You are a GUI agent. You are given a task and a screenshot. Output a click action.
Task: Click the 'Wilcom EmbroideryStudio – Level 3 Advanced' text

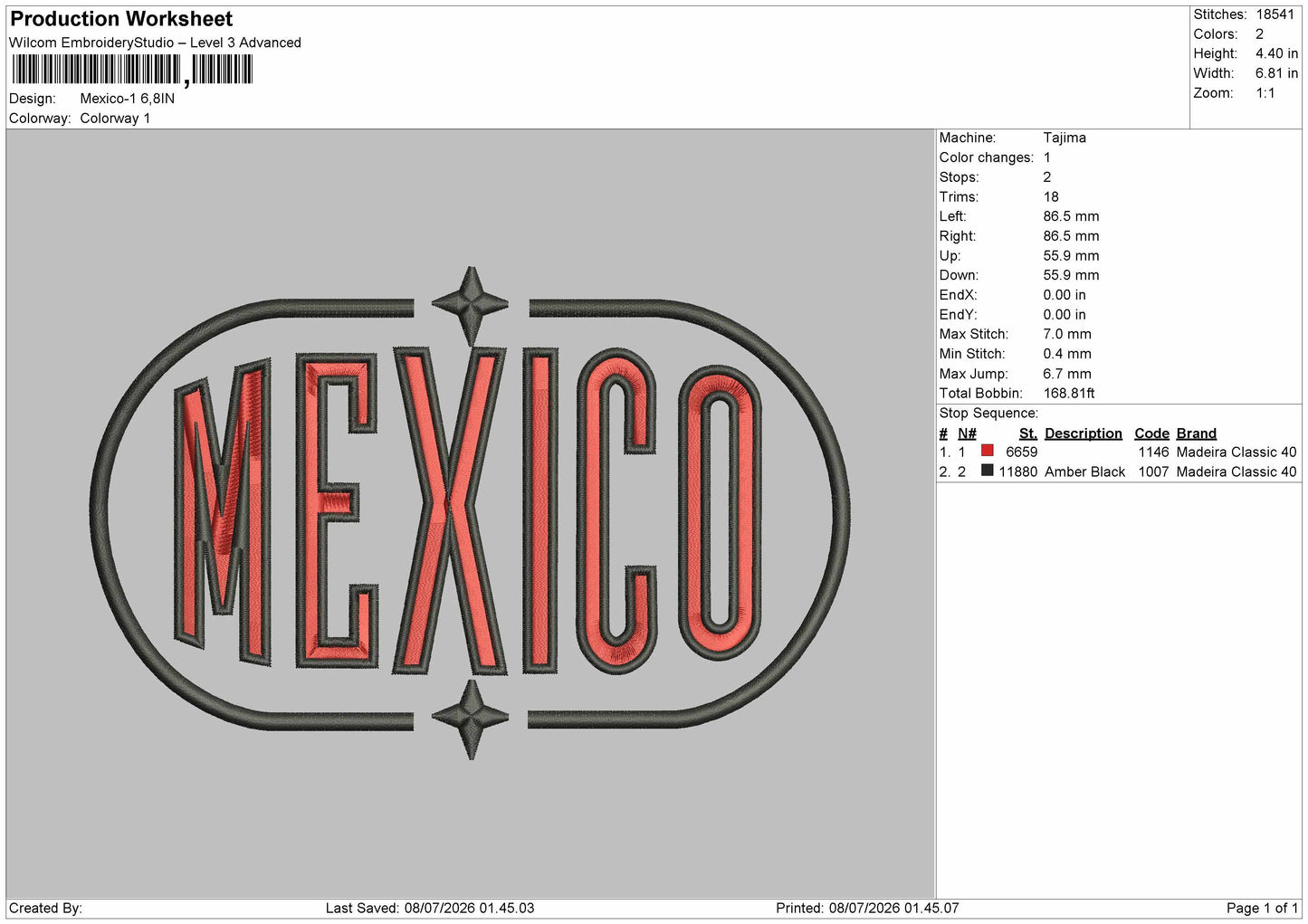point(155,43)
